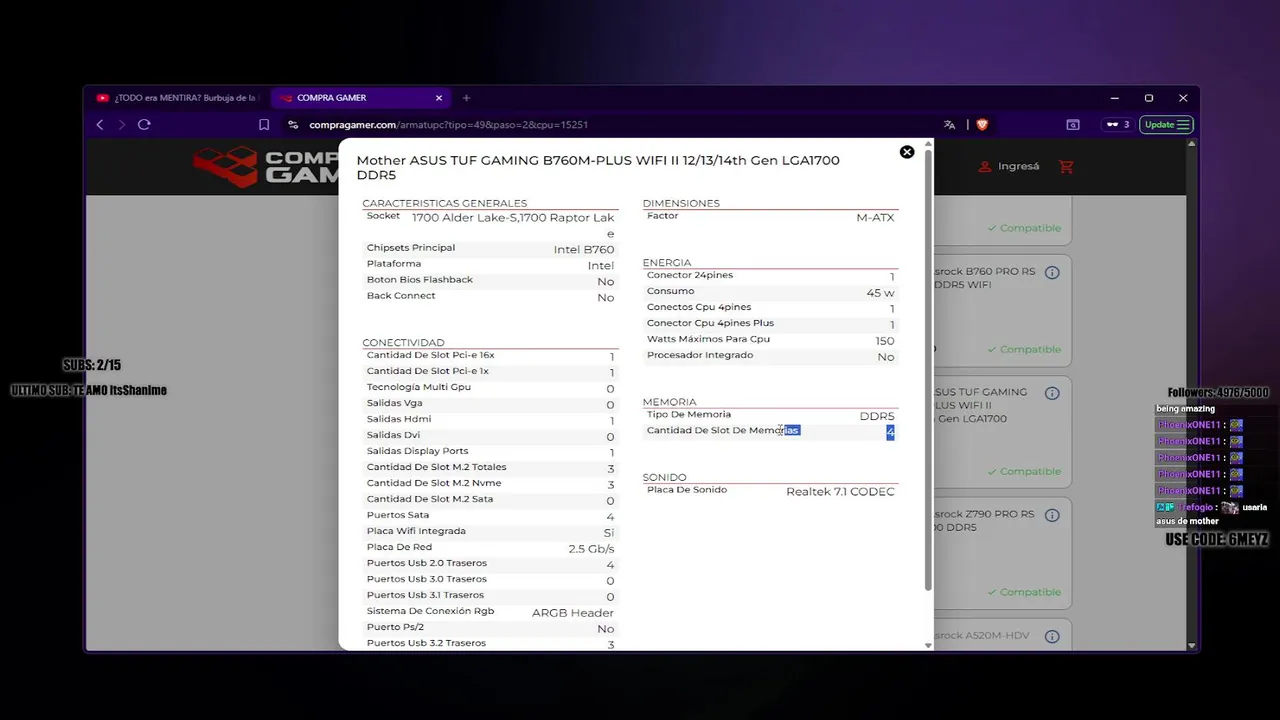This screenshot has width=1280, height=720.
Task: Close the motherboard specifications popup
Action: click(907, 152)
